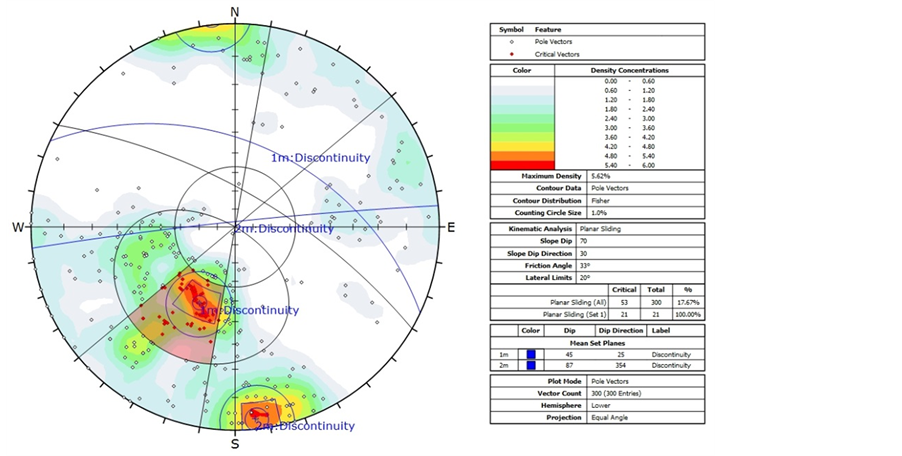Click the 2m:Discontinuity label at plot center
This screenshot has width=902, height=456.
coord(284,229)
